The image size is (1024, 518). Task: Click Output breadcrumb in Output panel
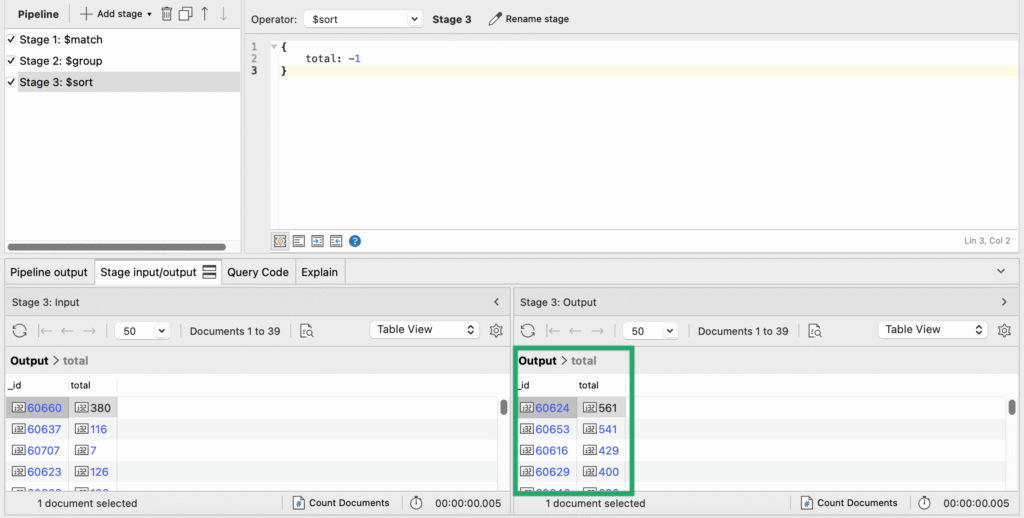pos(537,361)
